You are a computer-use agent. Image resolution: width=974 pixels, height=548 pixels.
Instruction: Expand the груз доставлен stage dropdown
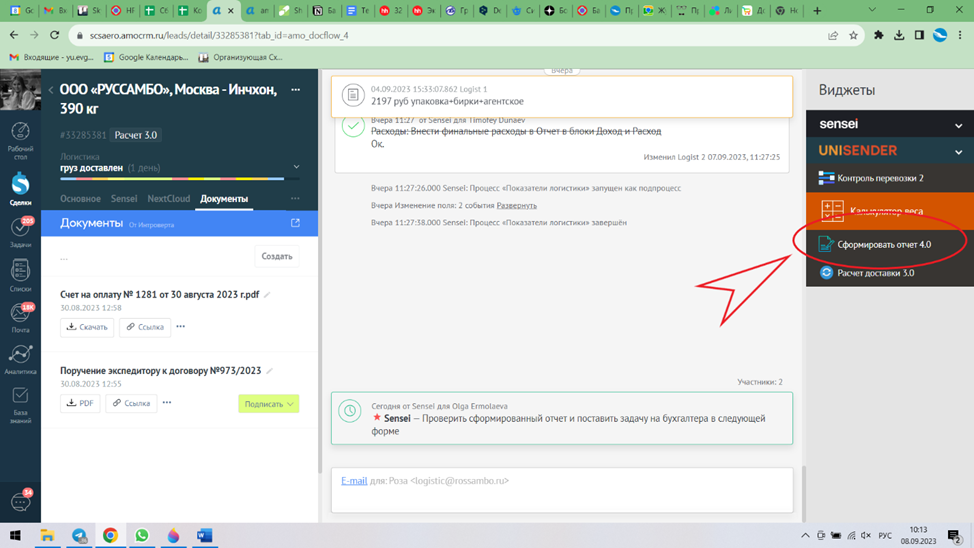296,167
